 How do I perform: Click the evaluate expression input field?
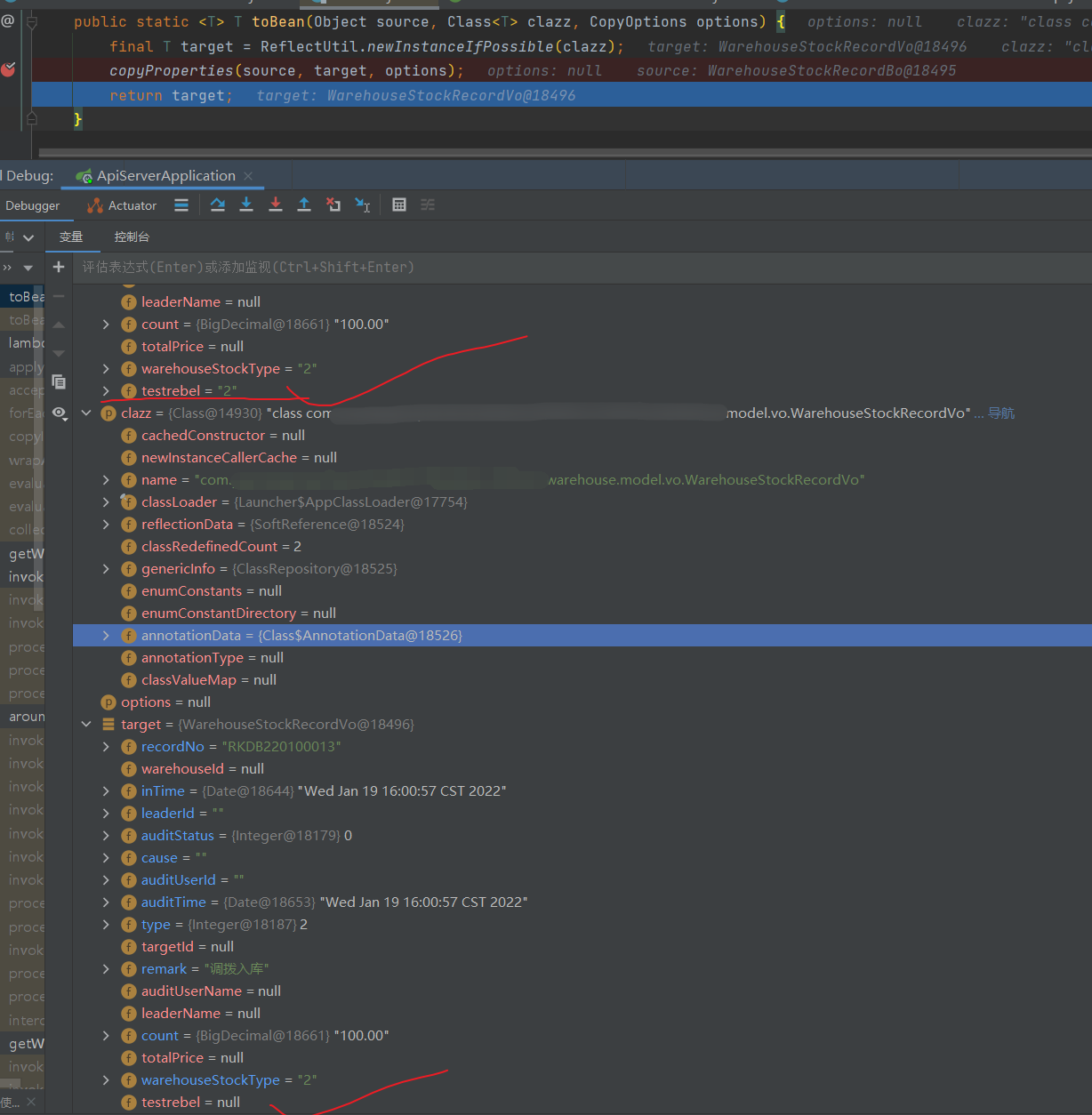pos(582,267)
